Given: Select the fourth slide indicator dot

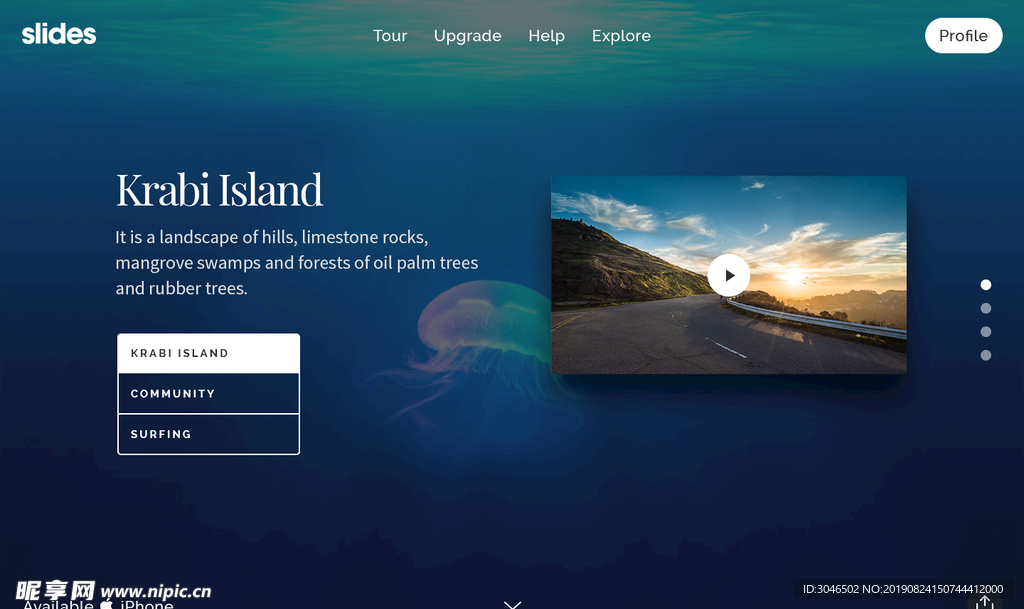Looking at the screenshot, I should coord(986,355).
